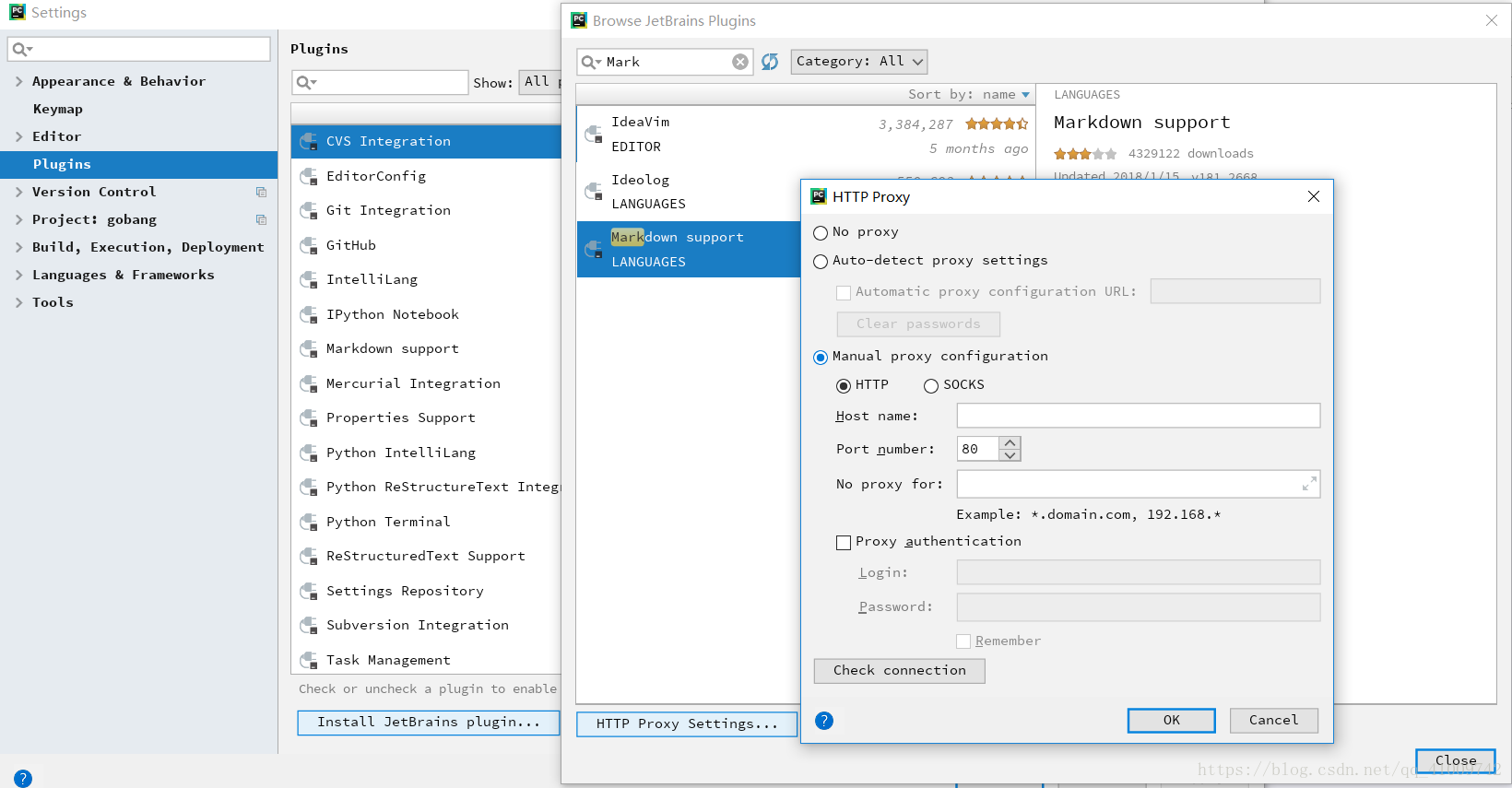The width and height of the screenshot is (1512, 788).
Task: Select the No proxy radio button
Action: (821, 233)
